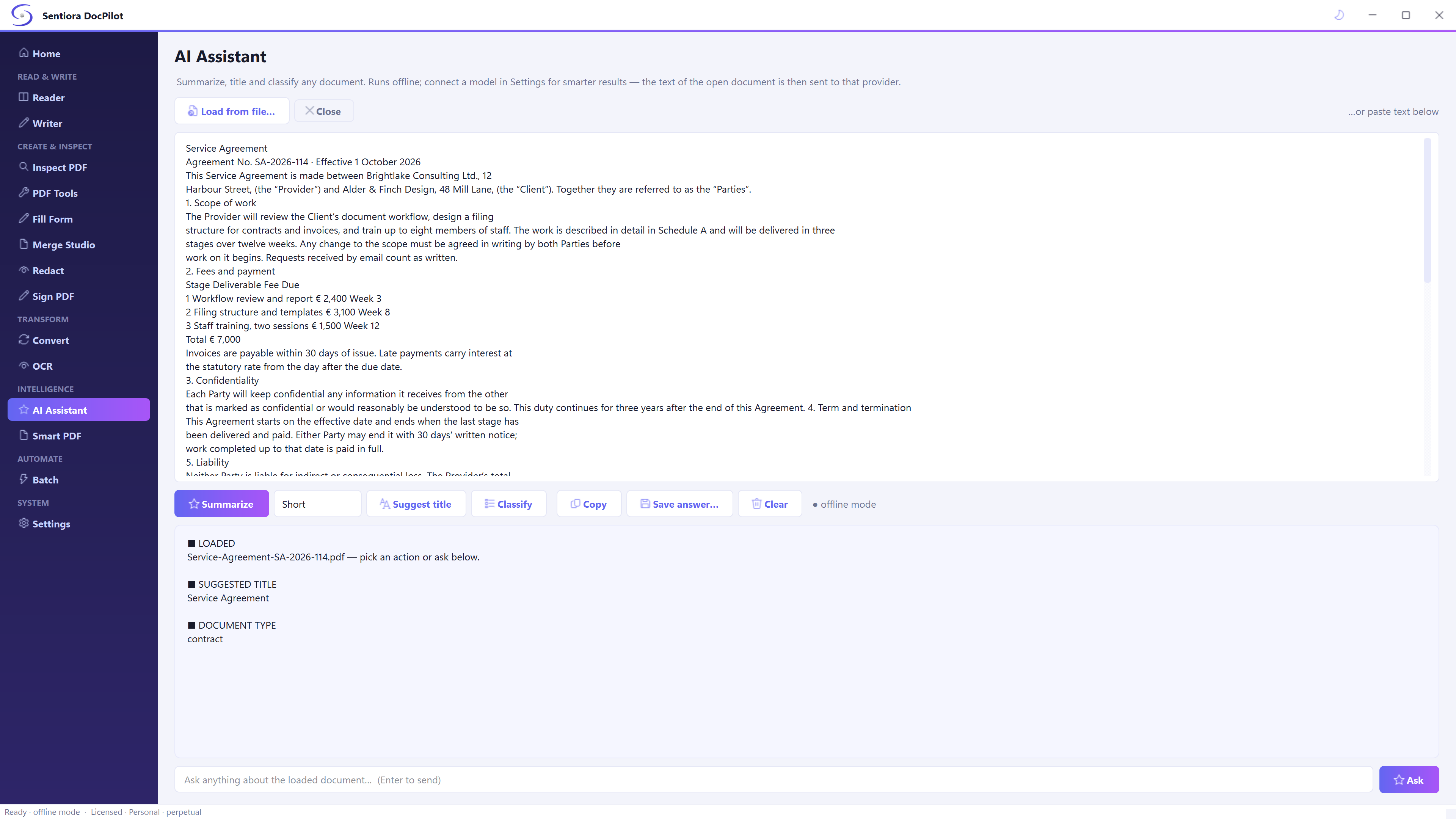Image resolution: width=1456 pixels, height=819 pixels.
Task: Go to the Writer section
Action: pyautogui.click(x=78, y=123)
